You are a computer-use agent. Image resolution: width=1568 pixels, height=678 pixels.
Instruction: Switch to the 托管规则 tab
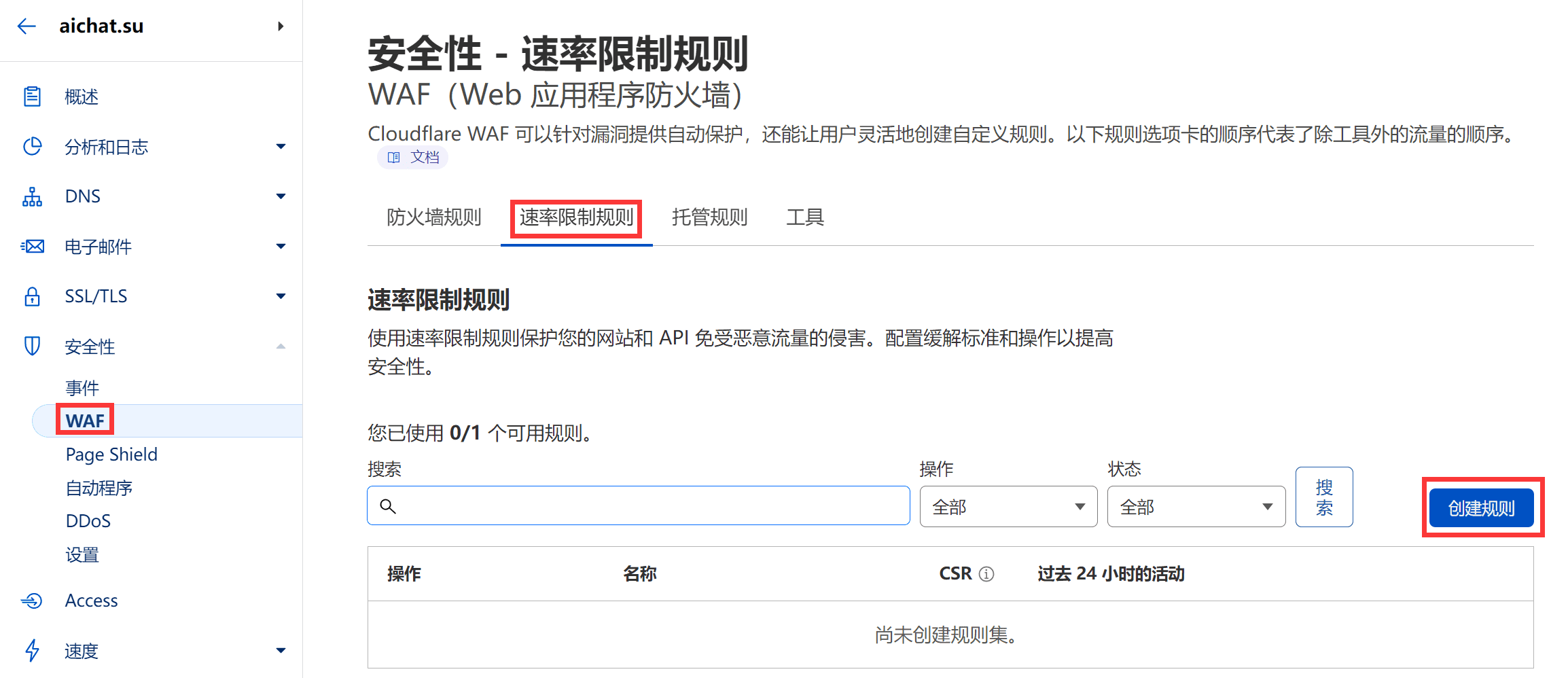point(709,217)
